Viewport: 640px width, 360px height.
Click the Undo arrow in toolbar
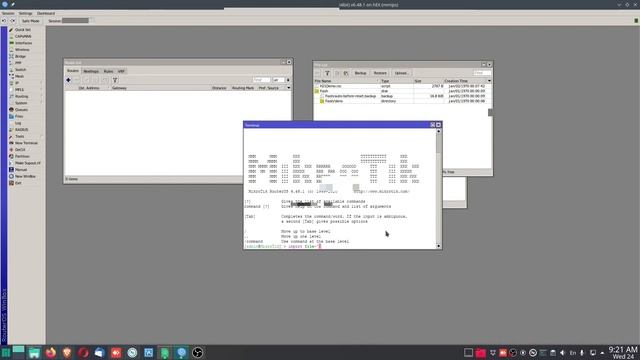[4, 21]
